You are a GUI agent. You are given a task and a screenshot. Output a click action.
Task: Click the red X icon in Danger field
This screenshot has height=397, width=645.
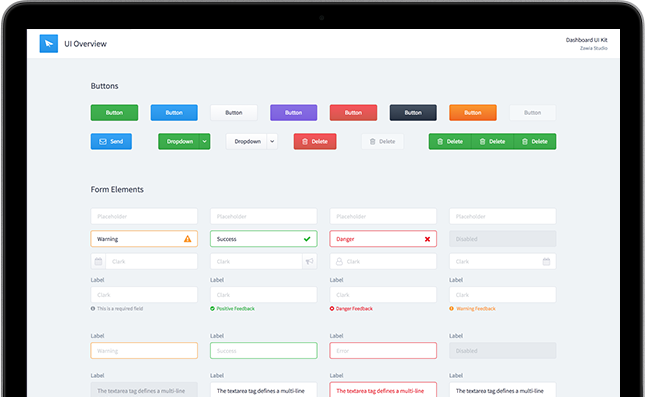click(x=427, y=239)
